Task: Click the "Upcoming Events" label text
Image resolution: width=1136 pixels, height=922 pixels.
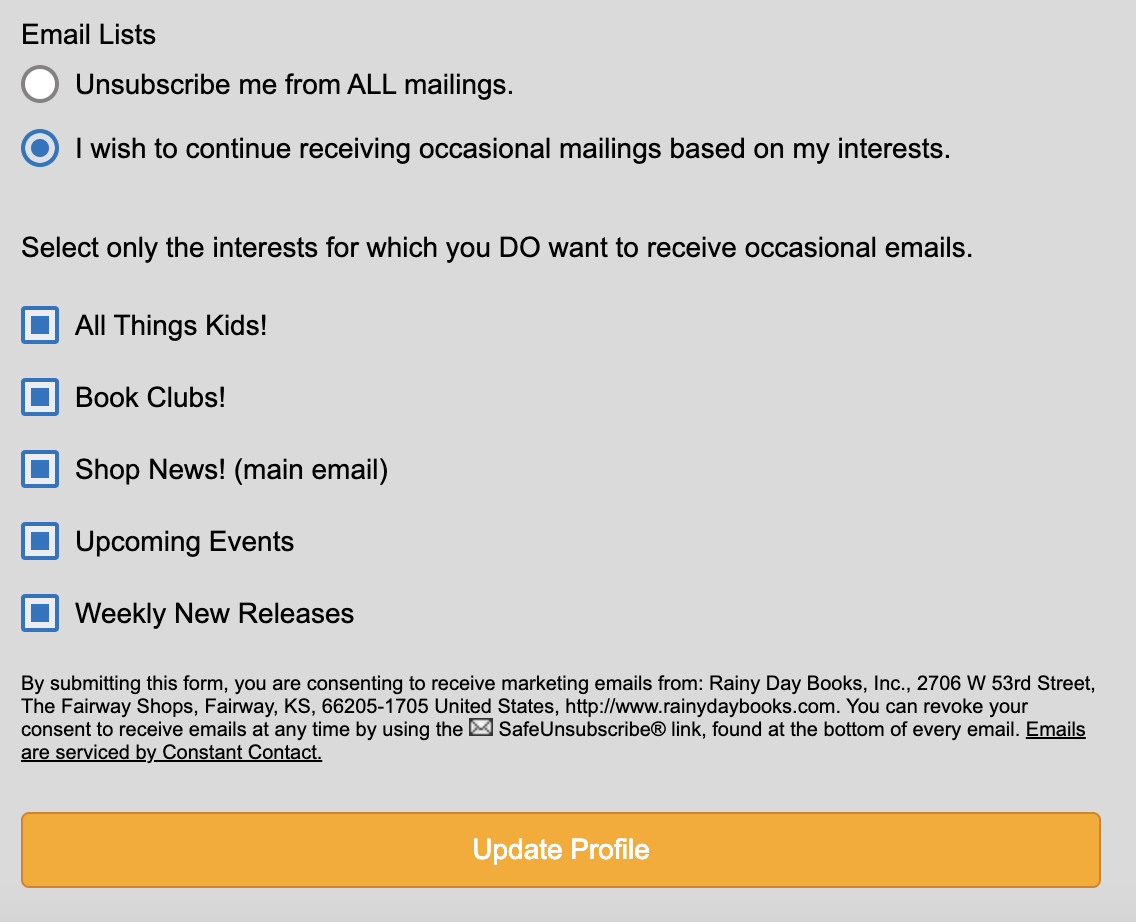Action: pyautogui.click(x=184, y=541)
